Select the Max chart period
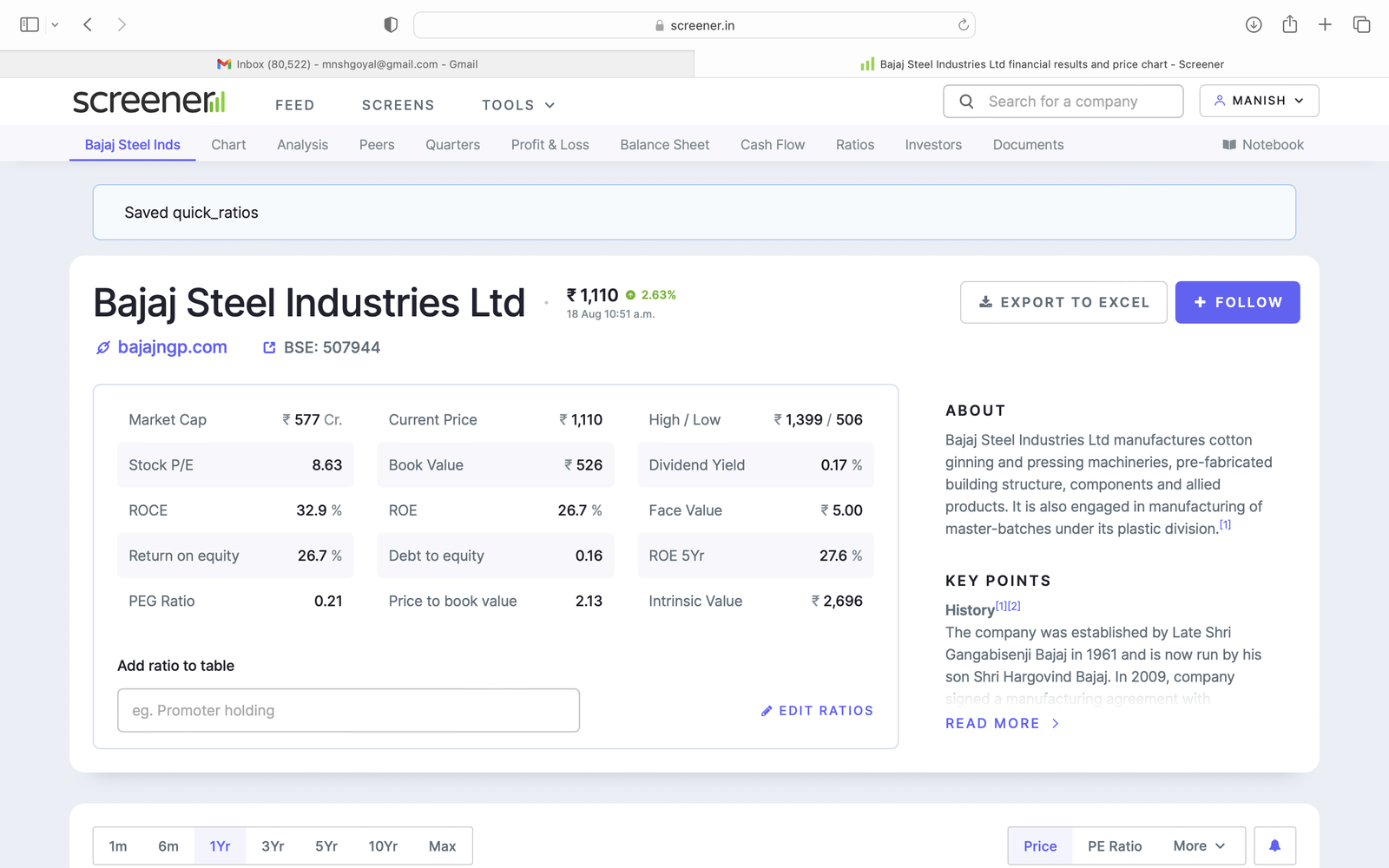The height and width of the screenshot is (868, 1389). pos(442,845)
